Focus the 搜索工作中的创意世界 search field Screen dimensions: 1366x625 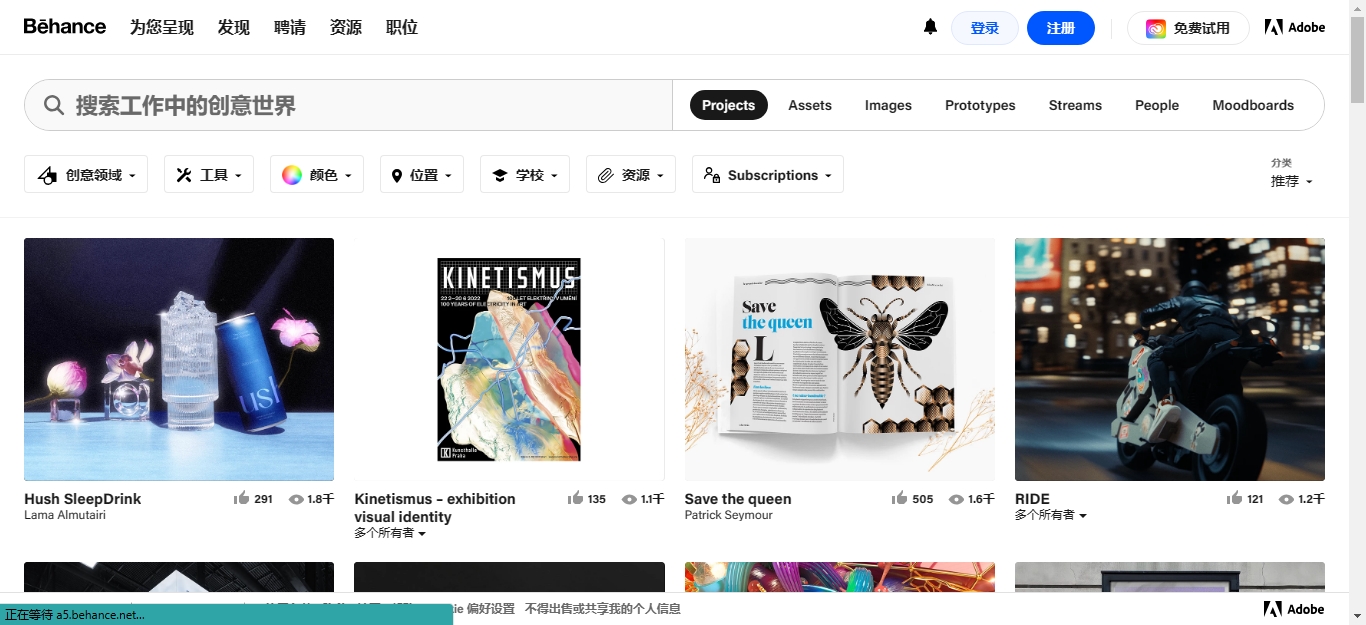(x=348, y=105)
